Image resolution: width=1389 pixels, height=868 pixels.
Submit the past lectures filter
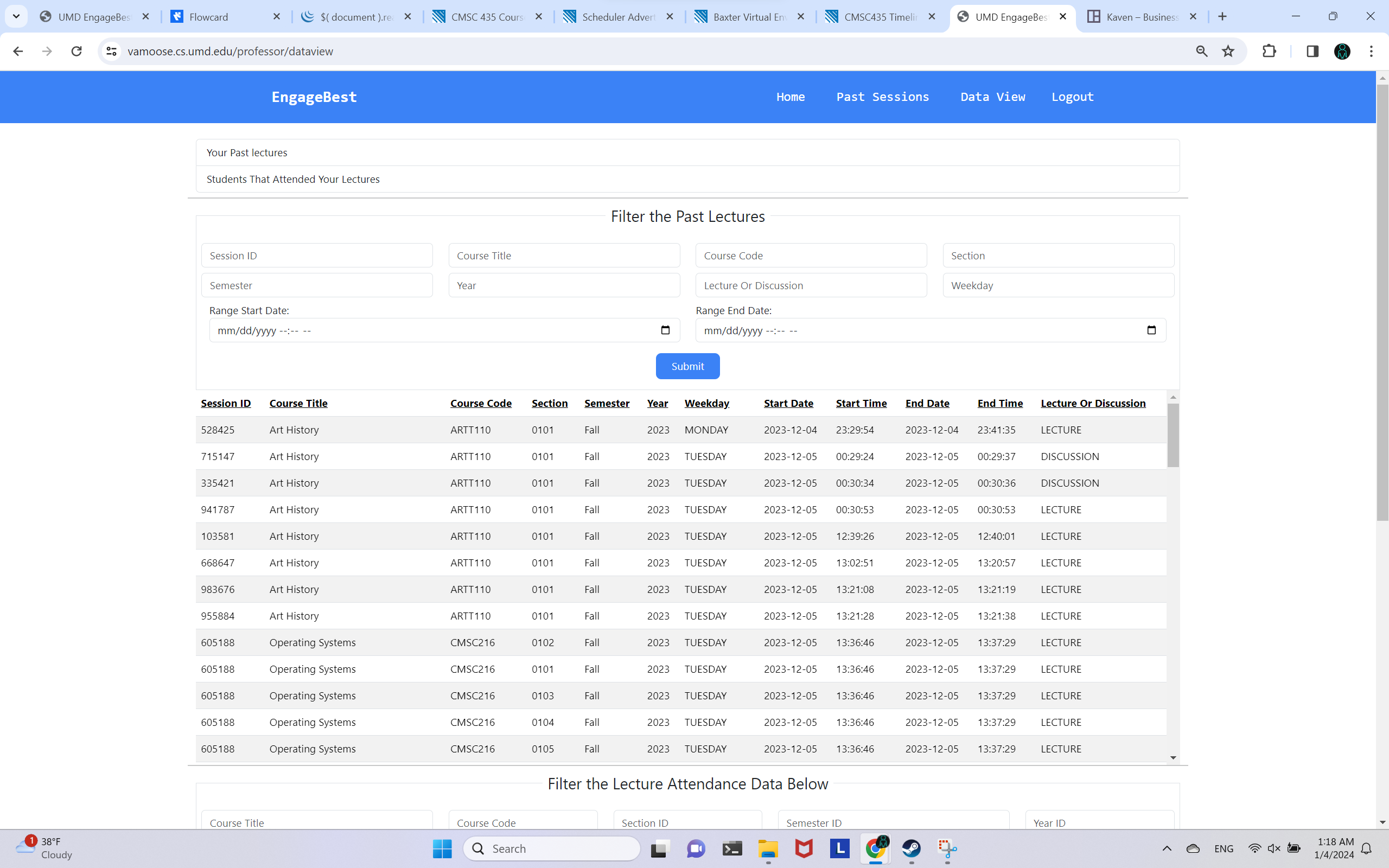pyautogui.click(x=687, y=366)
